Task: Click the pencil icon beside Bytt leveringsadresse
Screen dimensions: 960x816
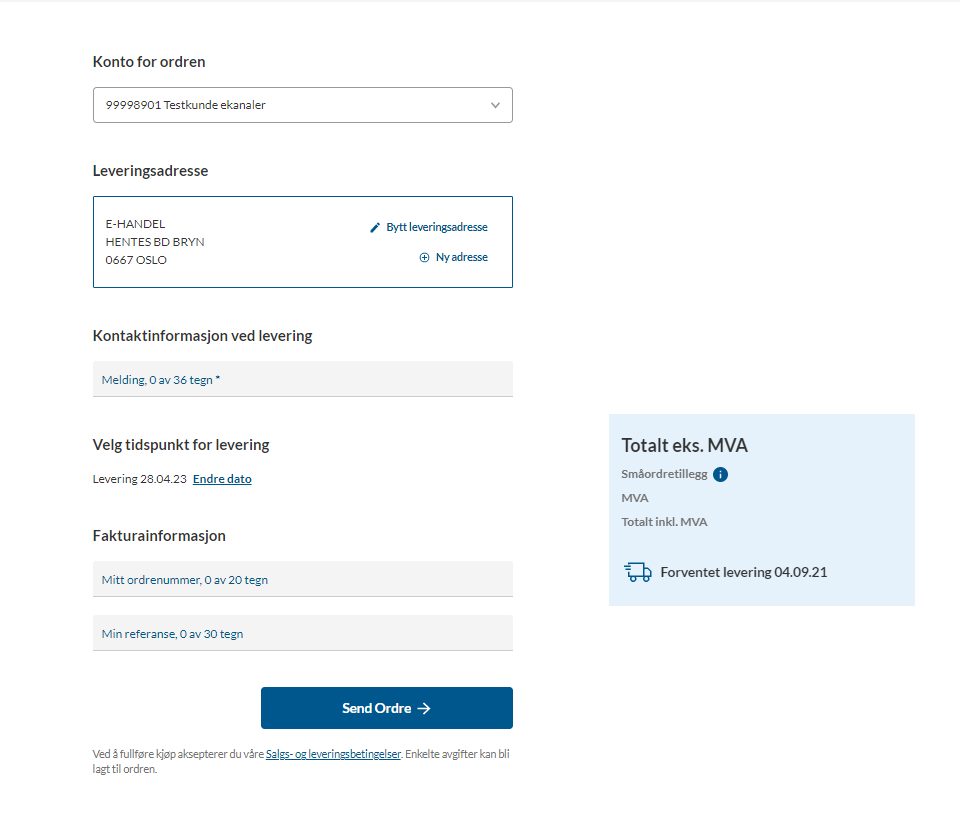Action: [x=375, y=228]
